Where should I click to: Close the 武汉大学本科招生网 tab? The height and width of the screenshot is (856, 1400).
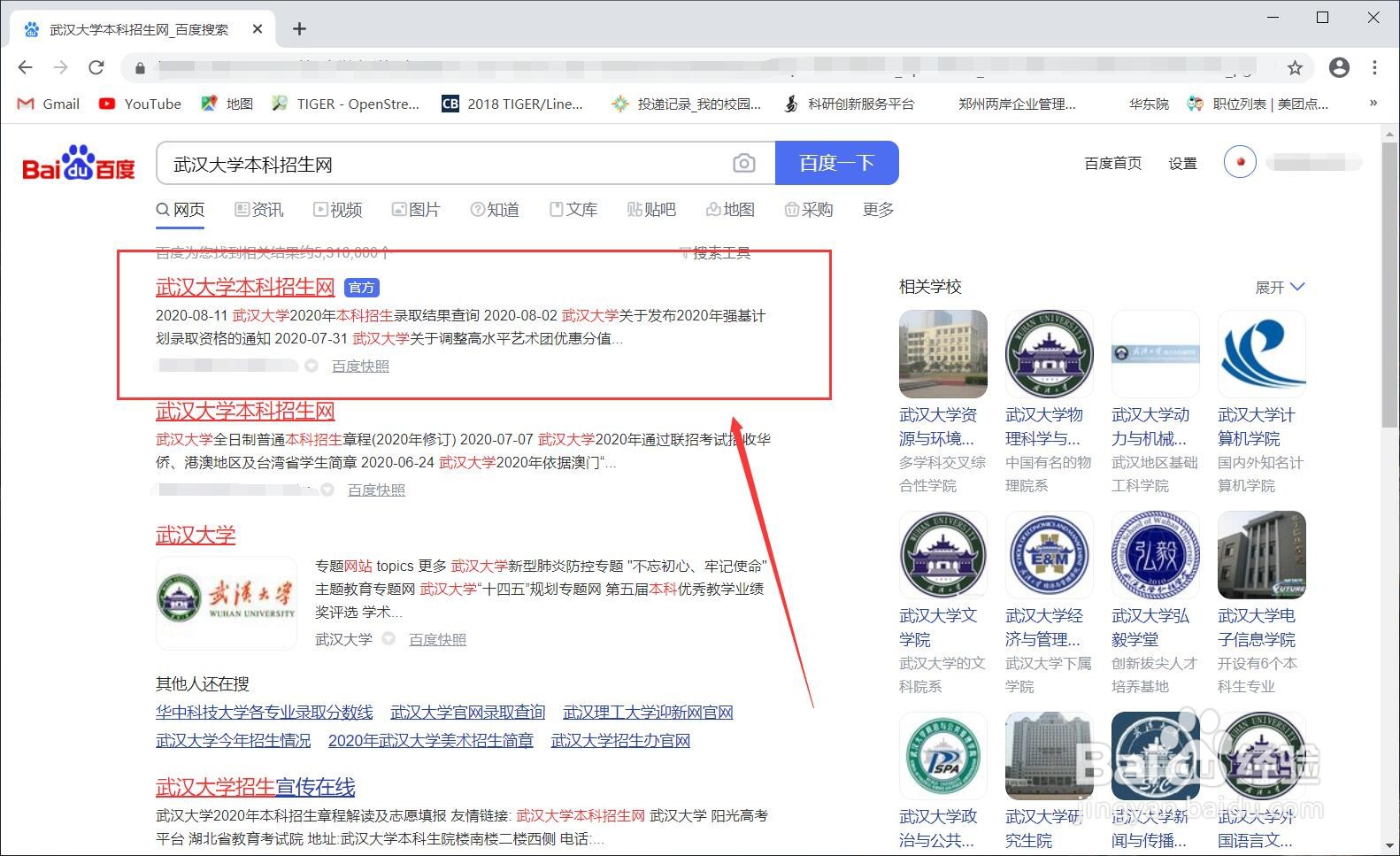(258, 29)
